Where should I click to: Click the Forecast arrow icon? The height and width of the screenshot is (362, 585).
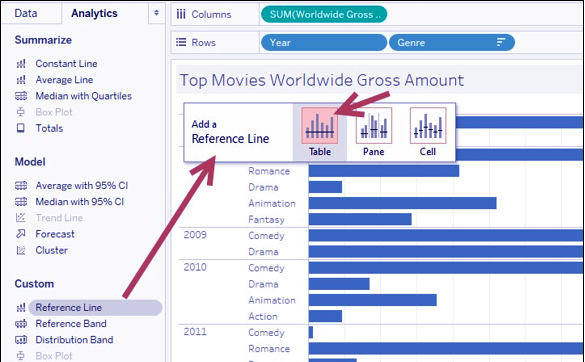(21, 234)
